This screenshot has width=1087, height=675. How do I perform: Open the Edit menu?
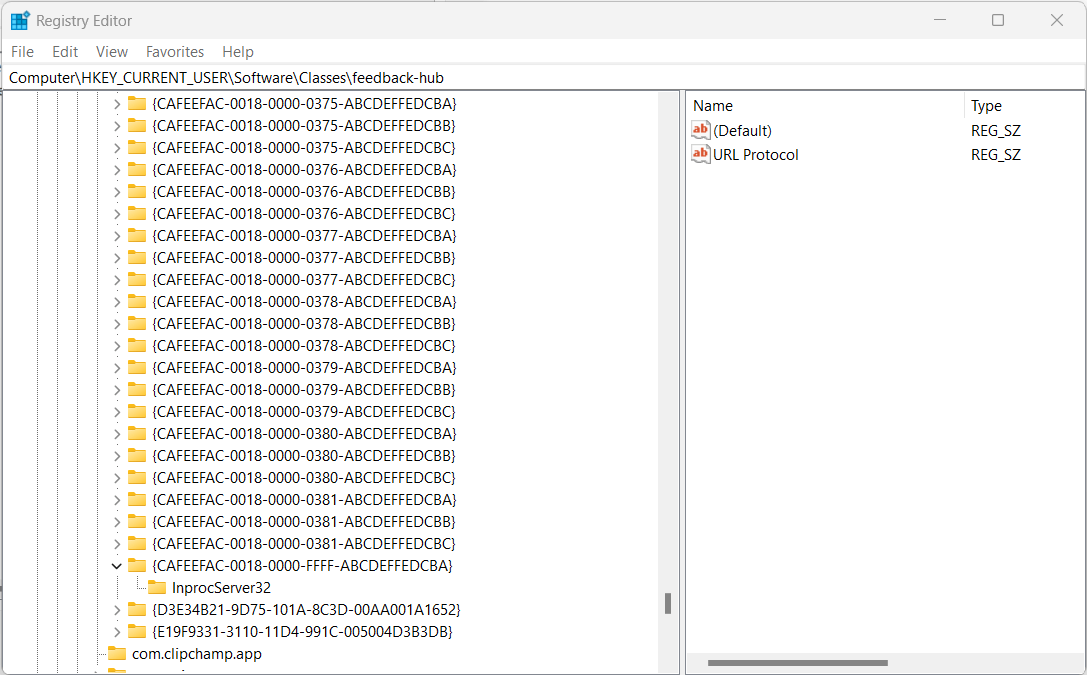click(x=64, y=52)
